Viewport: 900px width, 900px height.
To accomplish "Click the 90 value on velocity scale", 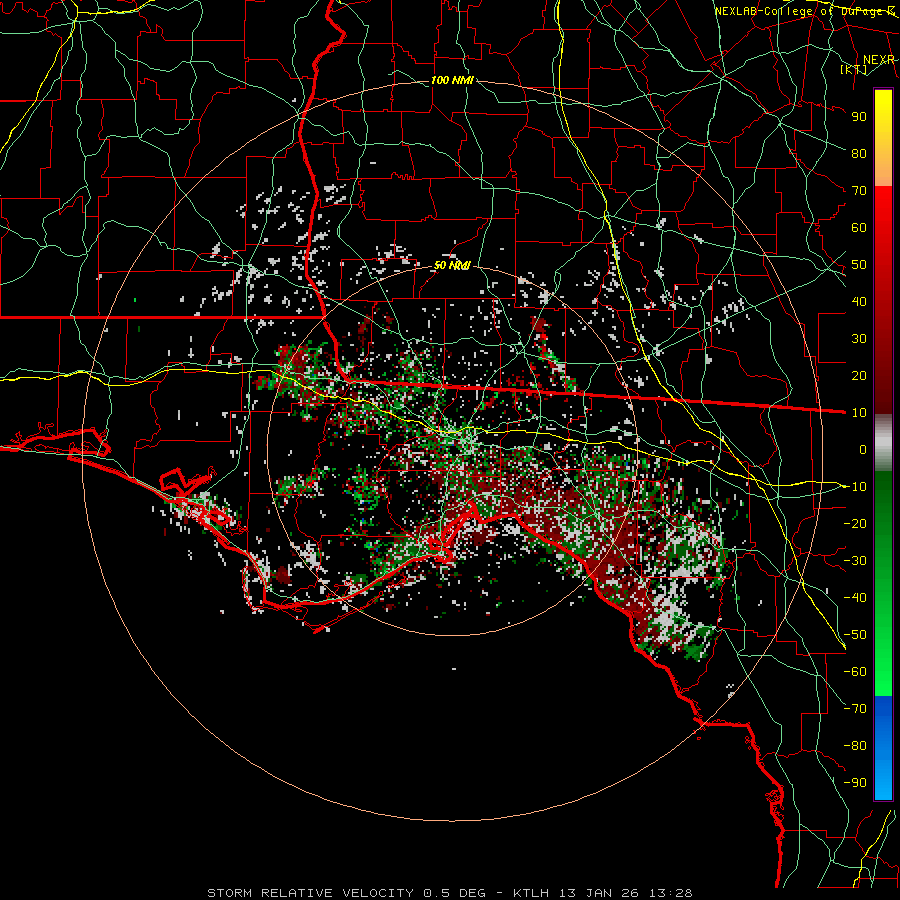I will [859, 117].
